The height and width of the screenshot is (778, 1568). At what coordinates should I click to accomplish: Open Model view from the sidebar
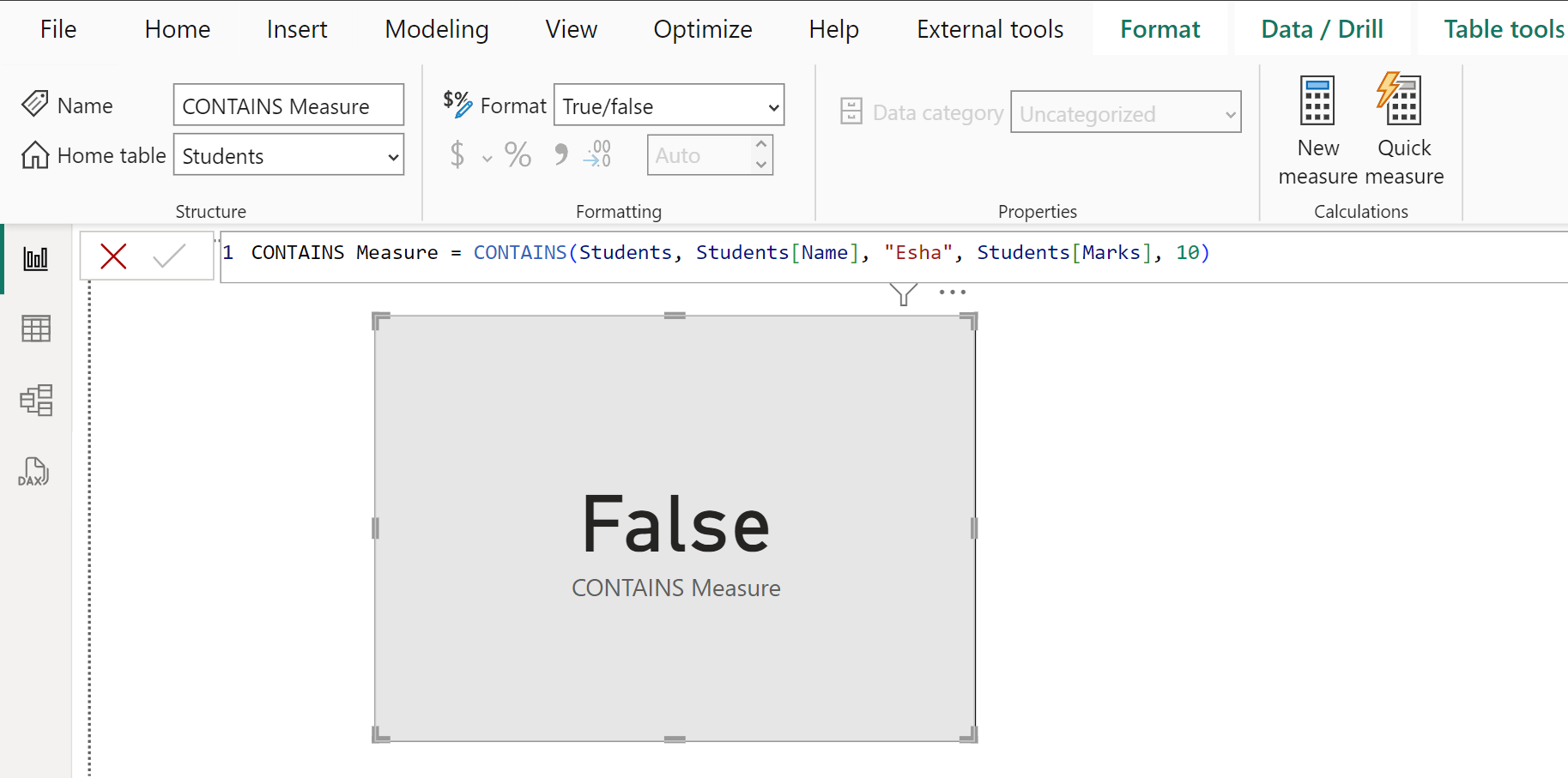pyautogui.click(x=35, y=400)
